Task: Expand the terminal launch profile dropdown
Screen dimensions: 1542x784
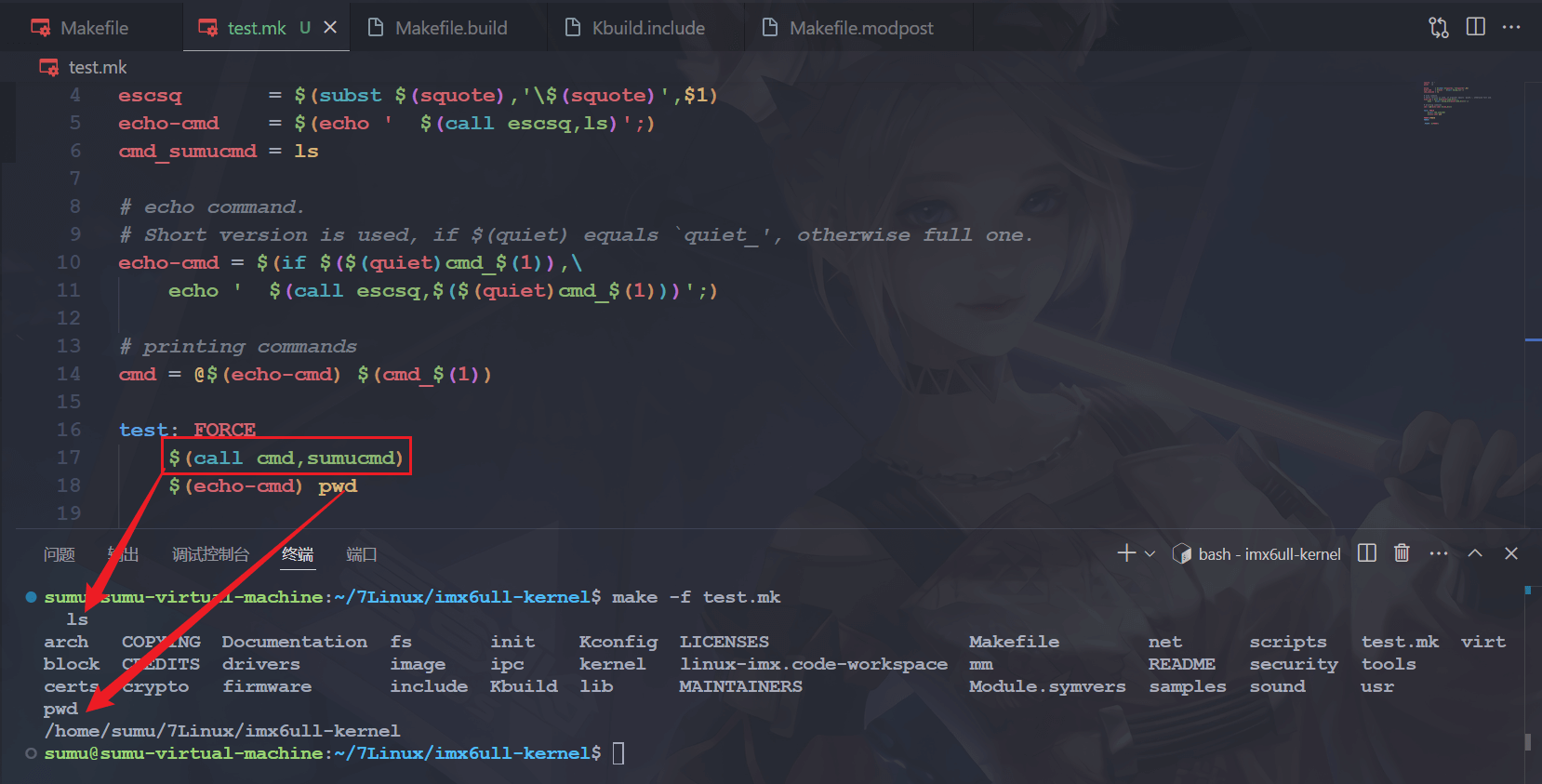Action: coord(1150,554)
